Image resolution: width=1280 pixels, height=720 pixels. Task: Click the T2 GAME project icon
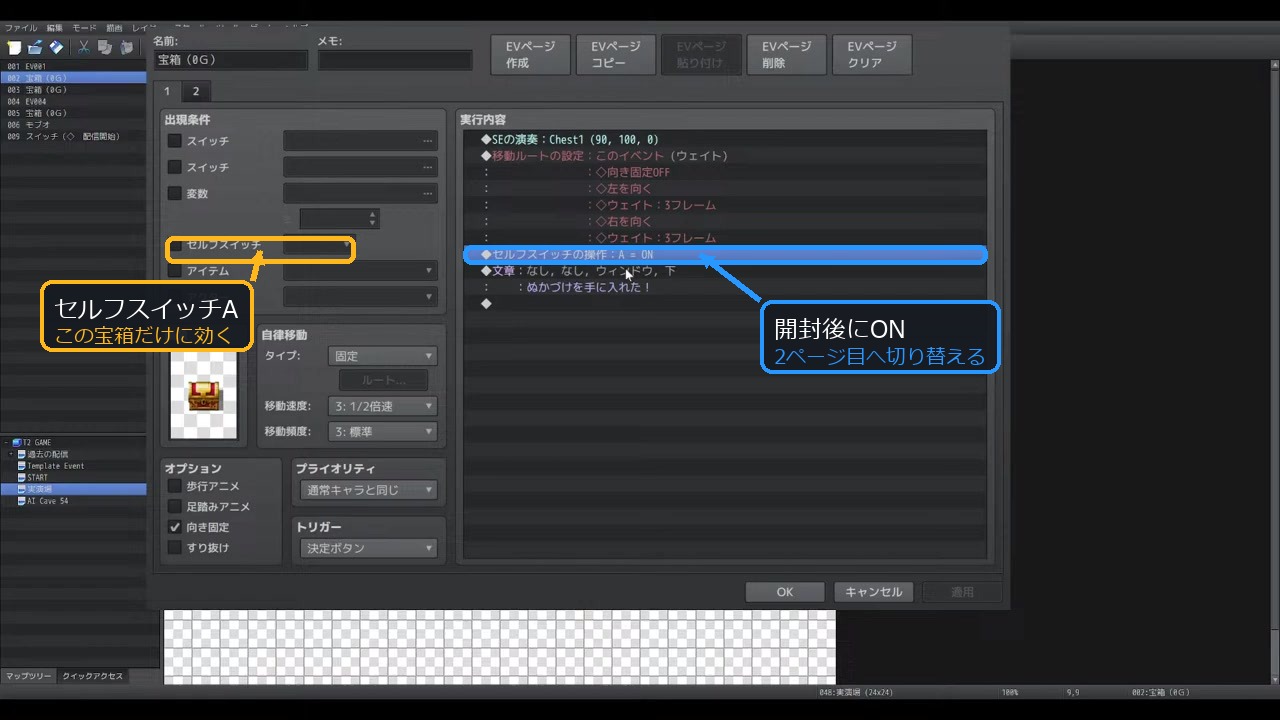(x=17, y=442)
